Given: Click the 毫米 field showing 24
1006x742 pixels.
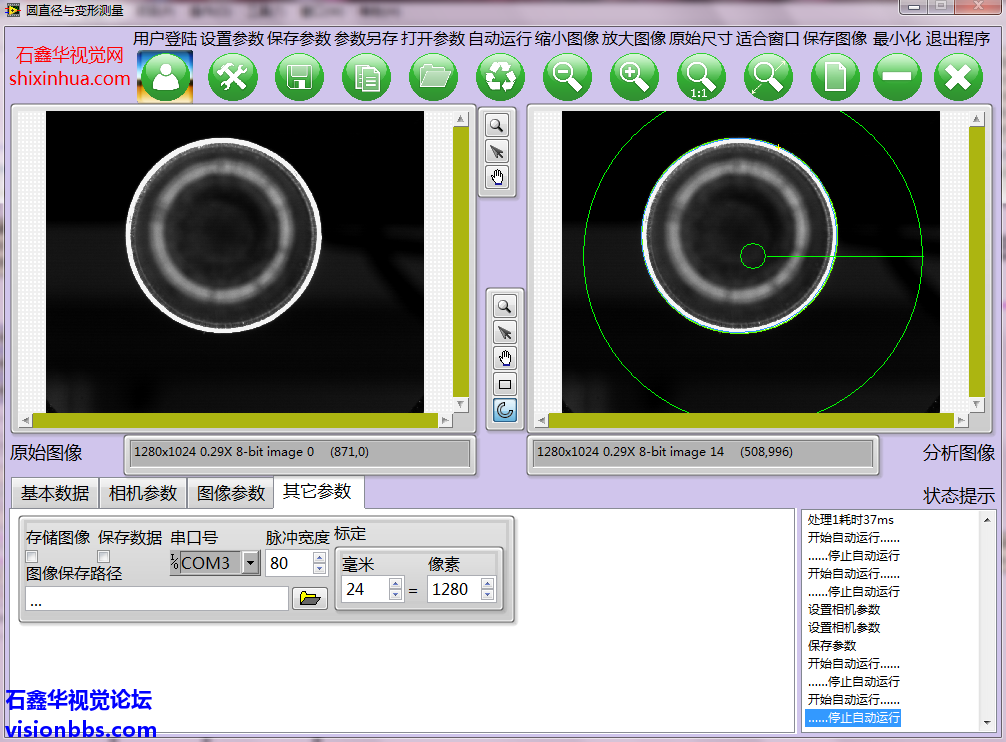Looking at the screenshot, I should pyautogui.click(x=366, y=589).
